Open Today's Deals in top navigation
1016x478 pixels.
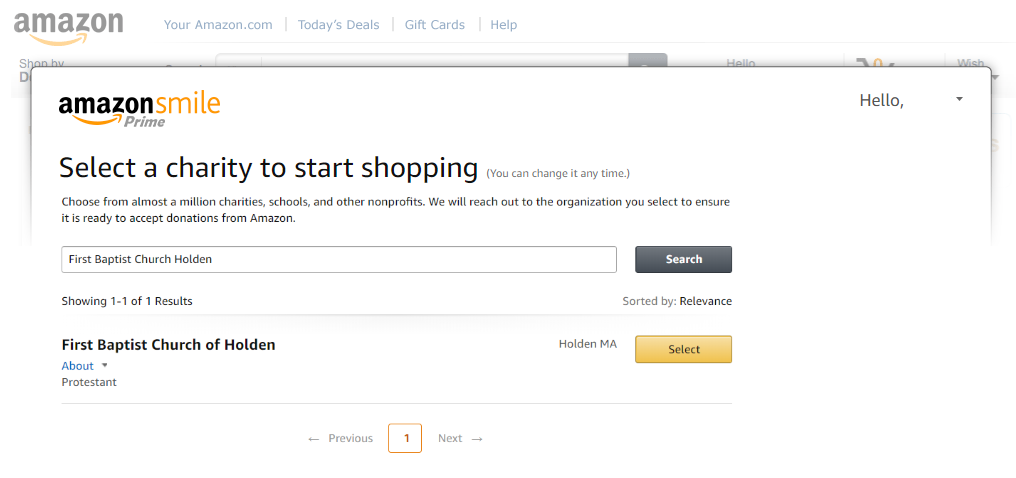338,25
